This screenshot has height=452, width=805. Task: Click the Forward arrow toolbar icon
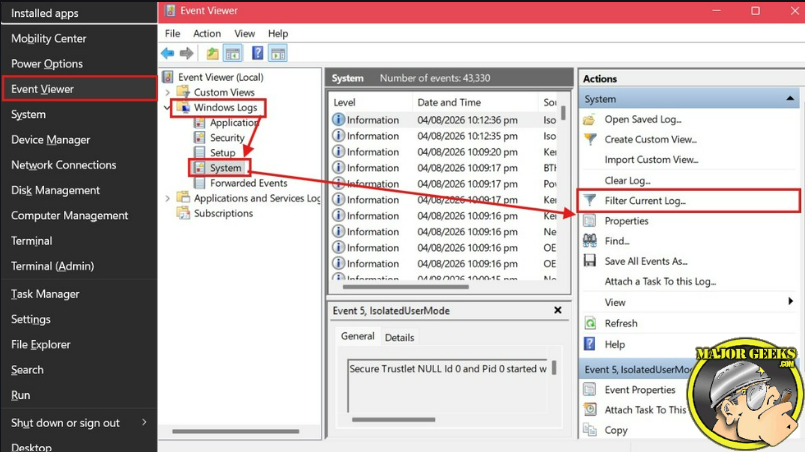[x=187, y=53]
